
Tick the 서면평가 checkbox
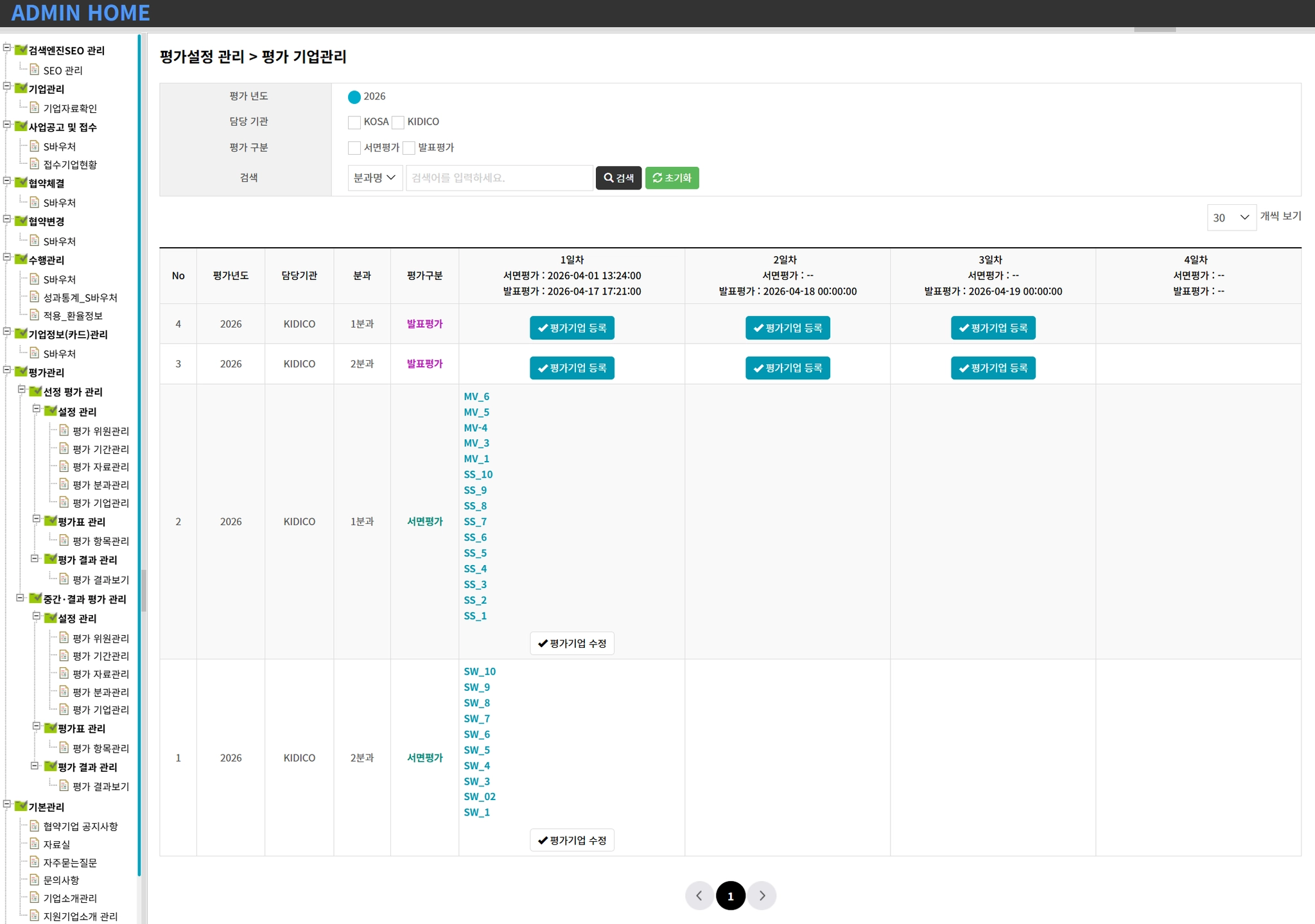coord(354,148)
